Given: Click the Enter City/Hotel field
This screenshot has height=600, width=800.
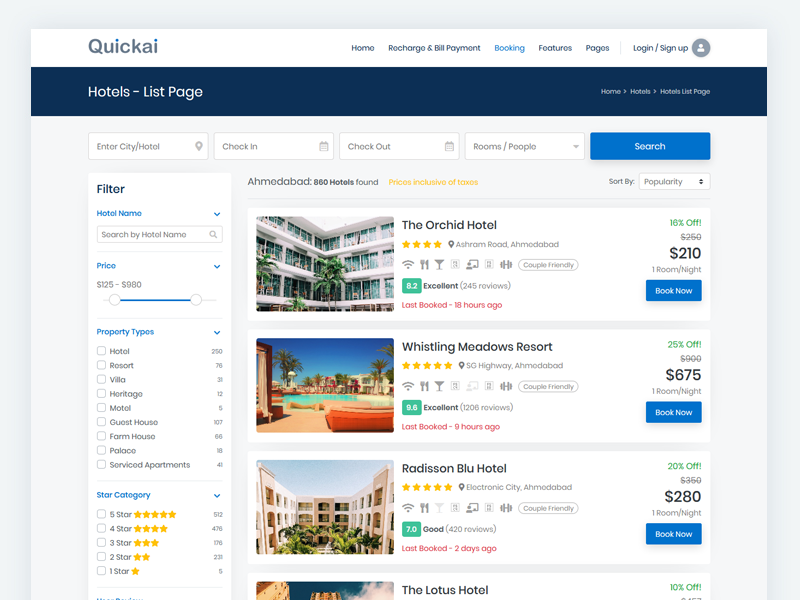Looking at the screenshot, I should tap(148, 146).
